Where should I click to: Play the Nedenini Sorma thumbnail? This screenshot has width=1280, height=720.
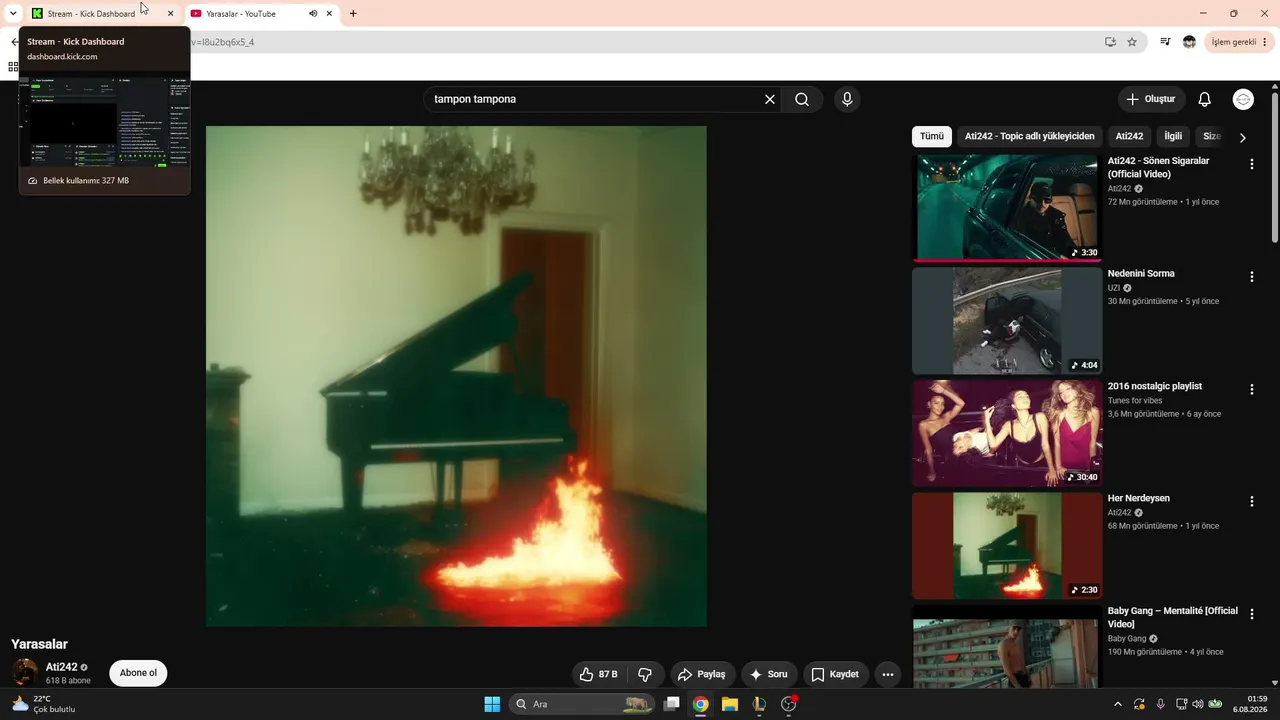tap(1007, 320)
